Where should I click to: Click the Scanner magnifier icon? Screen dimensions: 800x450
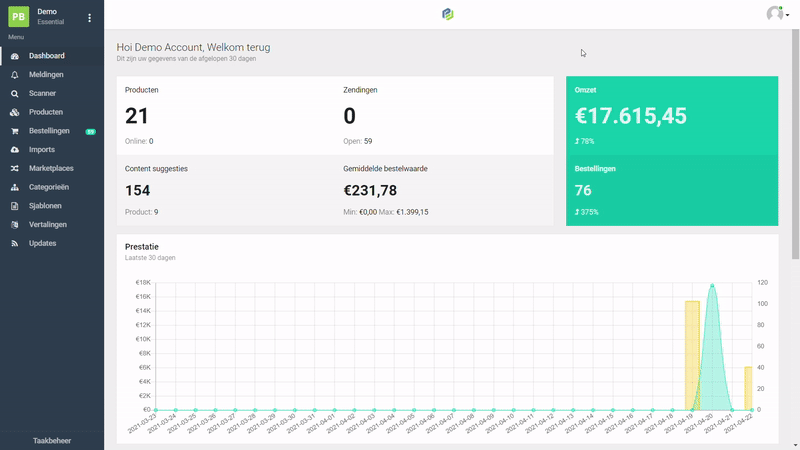click(15, 94)
